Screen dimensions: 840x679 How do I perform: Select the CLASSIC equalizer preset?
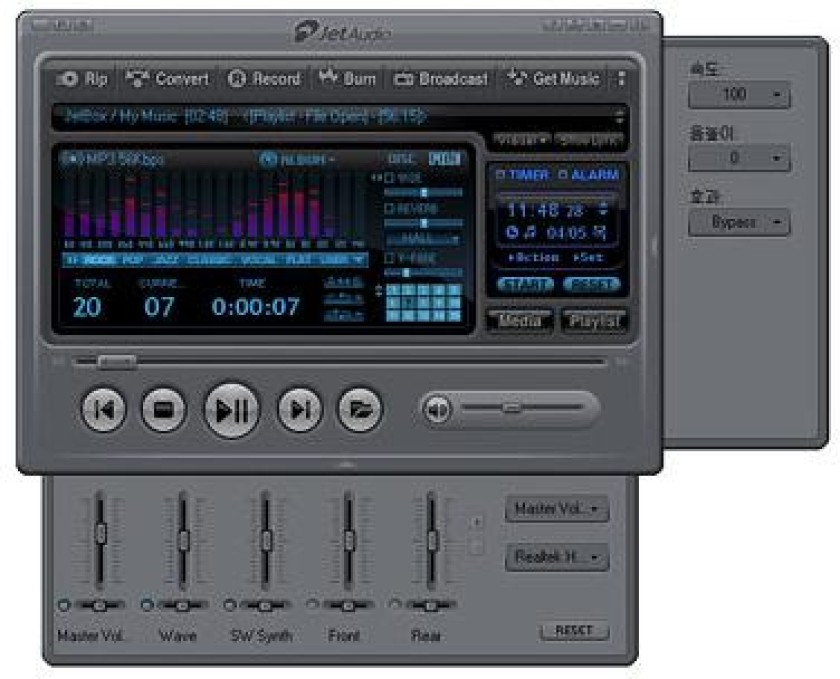coord(210,260)
